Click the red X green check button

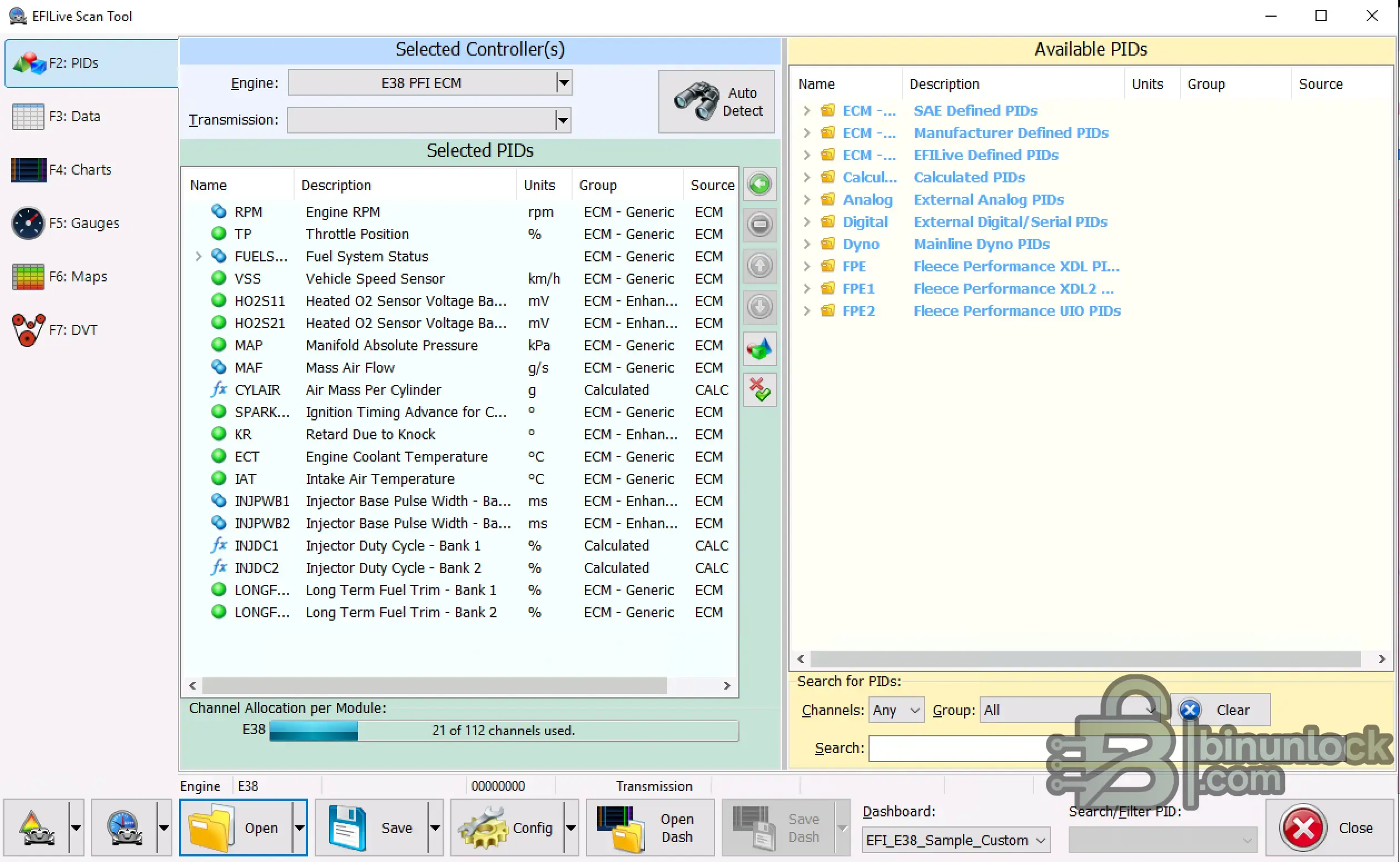(759, 390)
